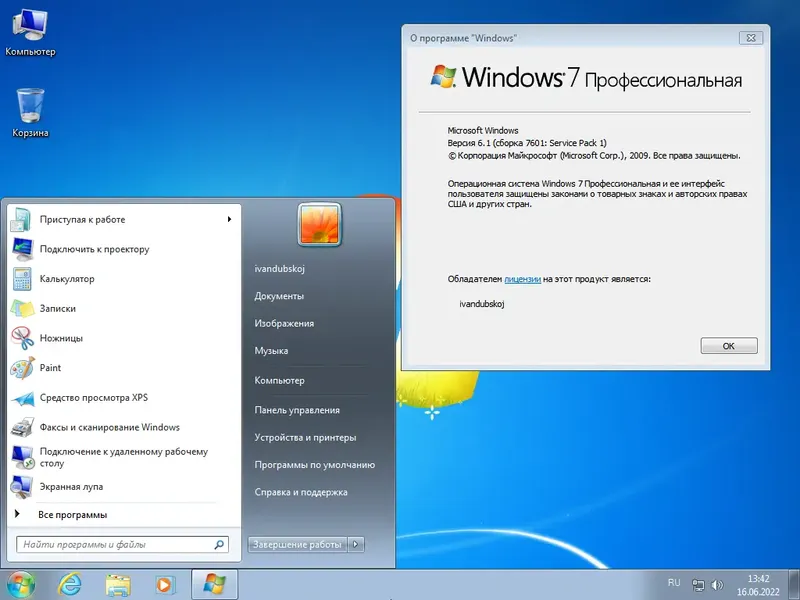Viewport: 800px width, 600px height.
Task: Click the Факсы и сканирование Windows label
Action: [110, 428]
